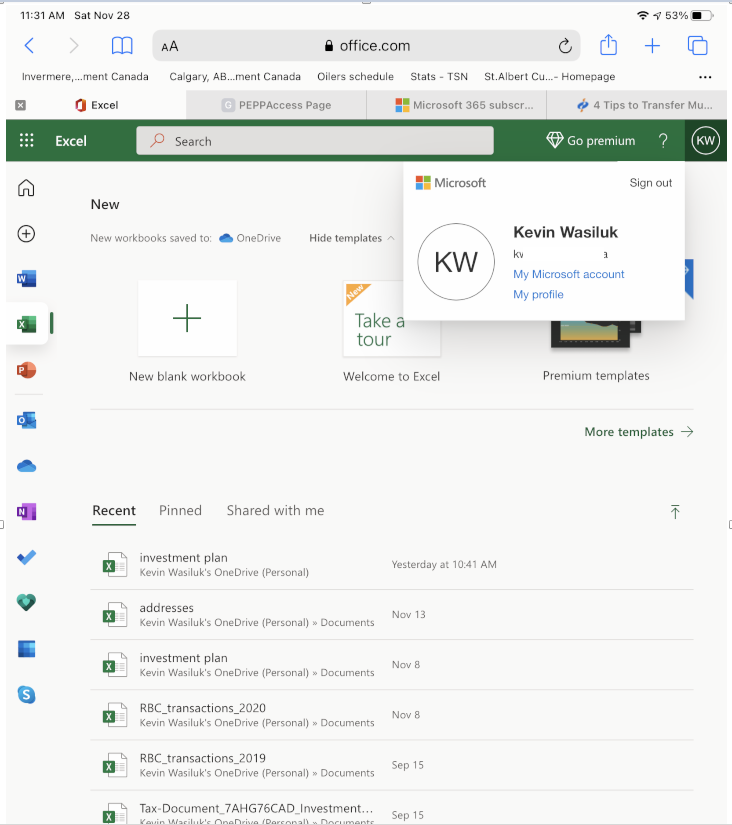Viewport: 732px width, 825px height.
Task: Open St.Albert Cu... Homepage bookmark
Action: 549,77
